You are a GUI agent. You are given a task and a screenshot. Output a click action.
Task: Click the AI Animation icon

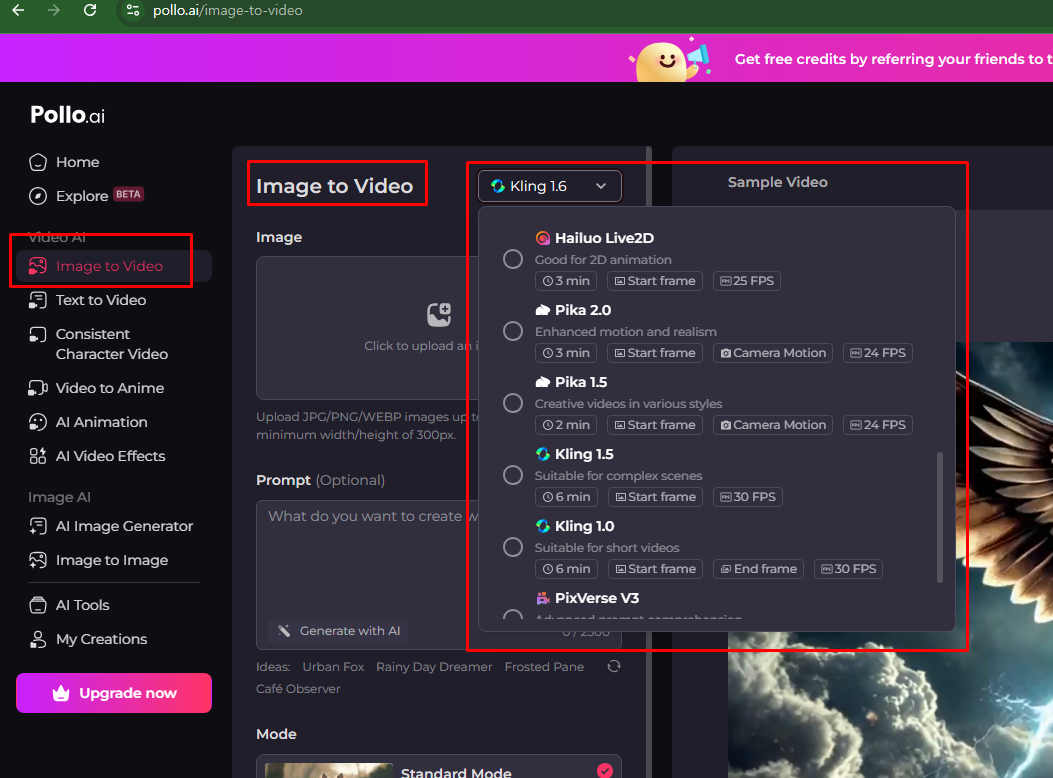(x=38, y=422)
